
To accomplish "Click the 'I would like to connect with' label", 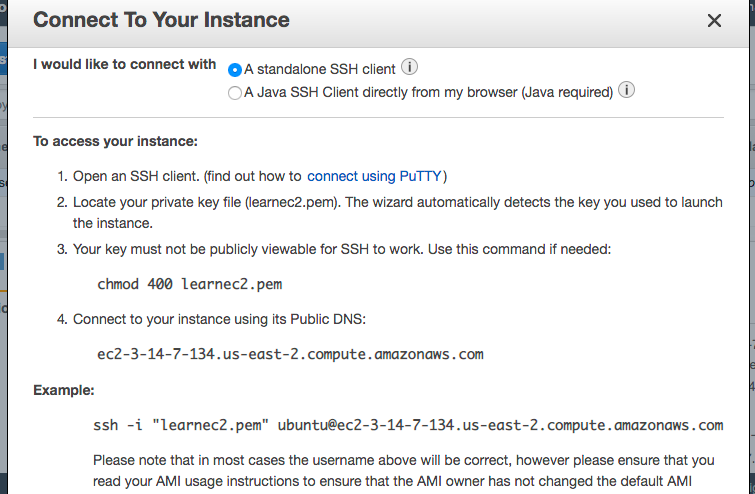I will (x=124, y=64).
